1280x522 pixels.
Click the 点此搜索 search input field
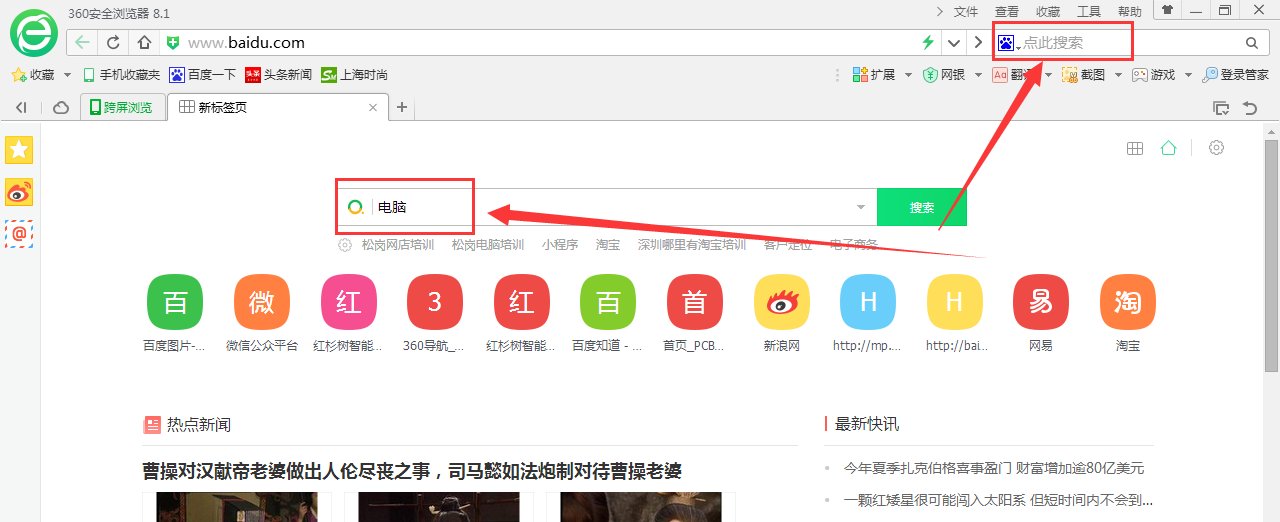coord(1130,43)
